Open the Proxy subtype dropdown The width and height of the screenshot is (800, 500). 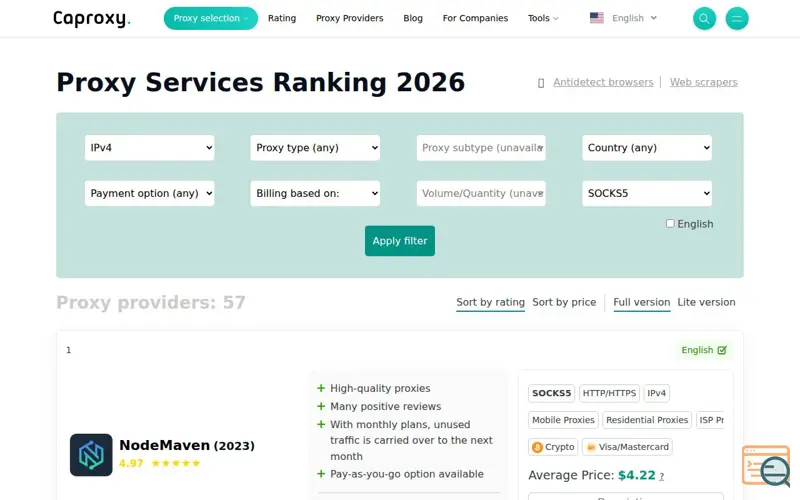click(x=481, y=148)
